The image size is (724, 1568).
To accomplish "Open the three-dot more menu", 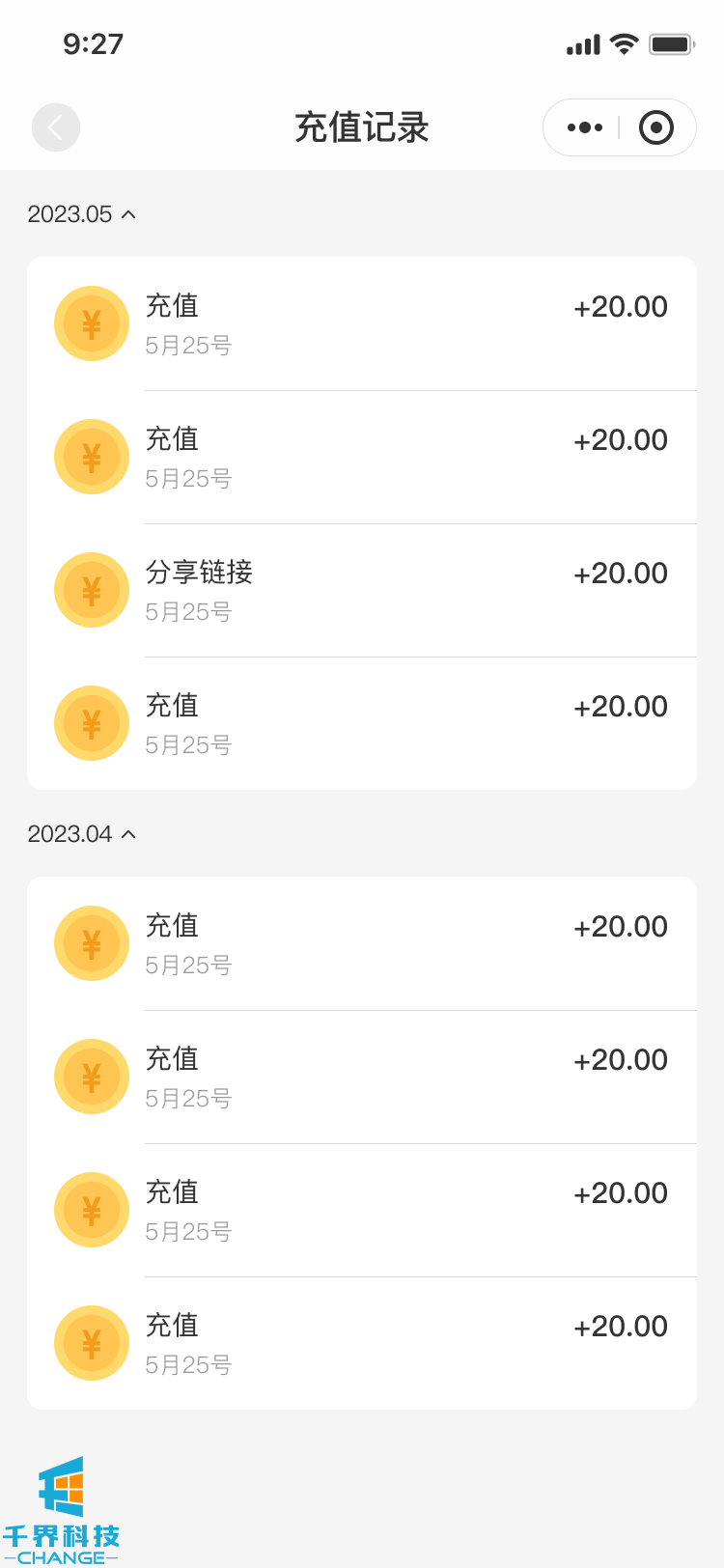I will [585, 127].
